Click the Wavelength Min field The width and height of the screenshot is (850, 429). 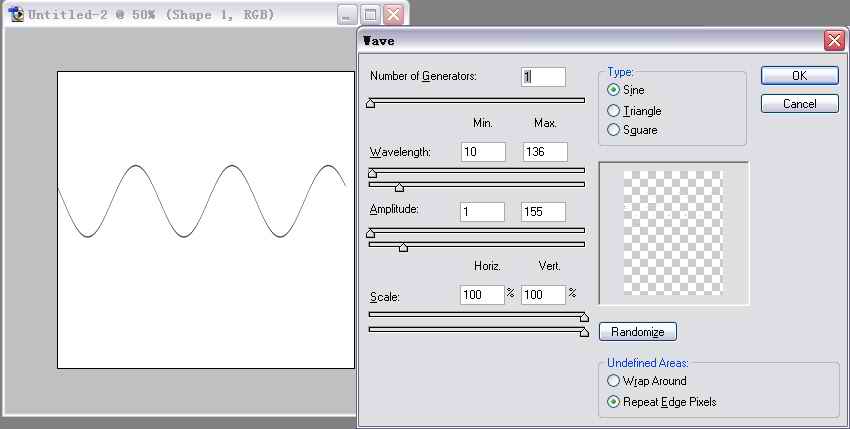(483, 152)
